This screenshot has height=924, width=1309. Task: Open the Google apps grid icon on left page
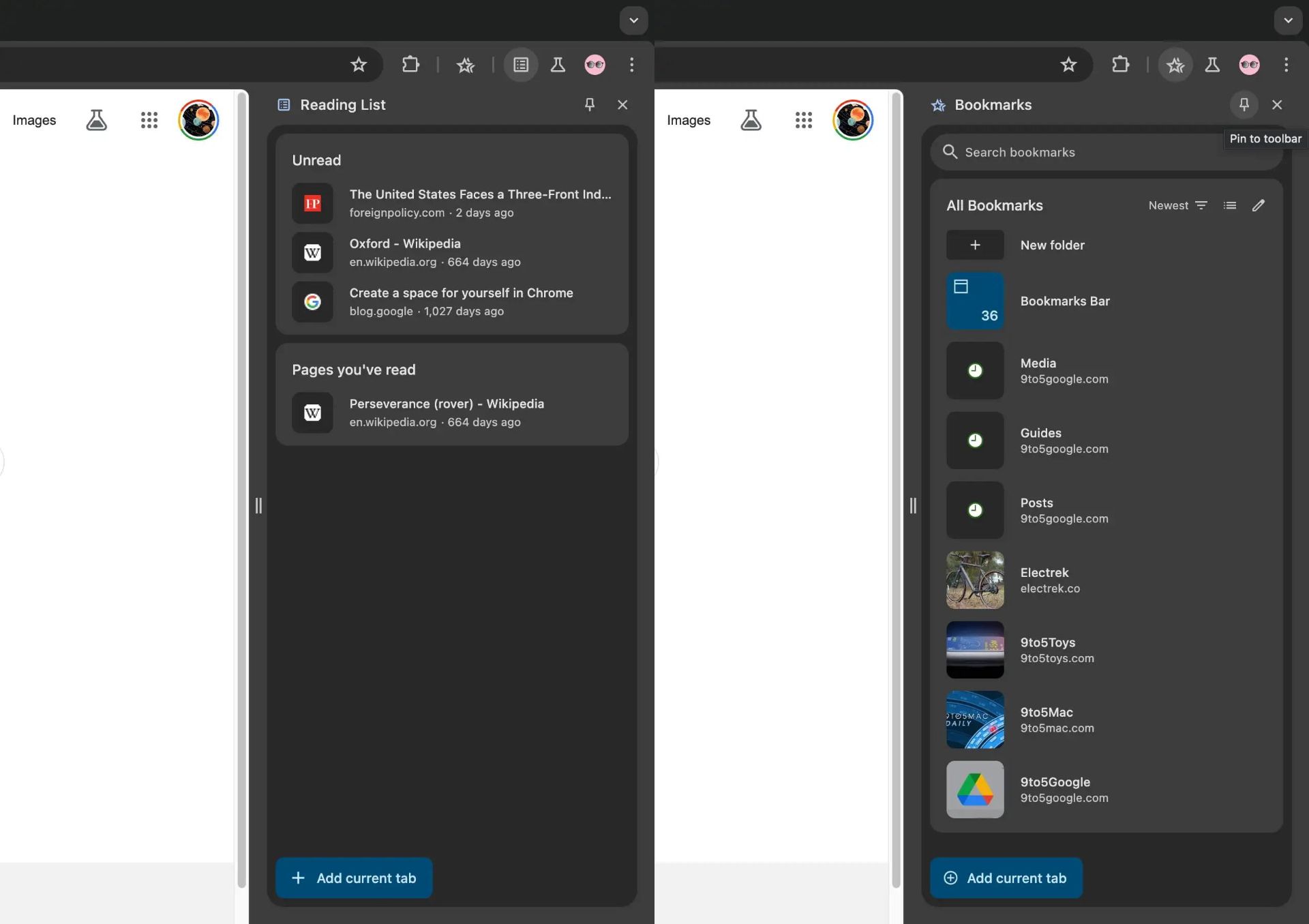(x=149, y=120)
